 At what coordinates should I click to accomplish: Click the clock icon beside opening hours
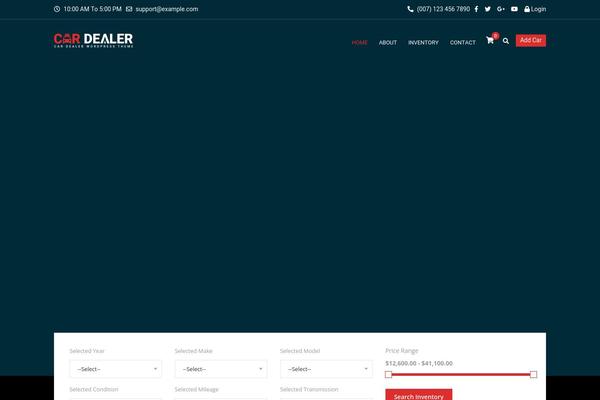pos(57,9)
